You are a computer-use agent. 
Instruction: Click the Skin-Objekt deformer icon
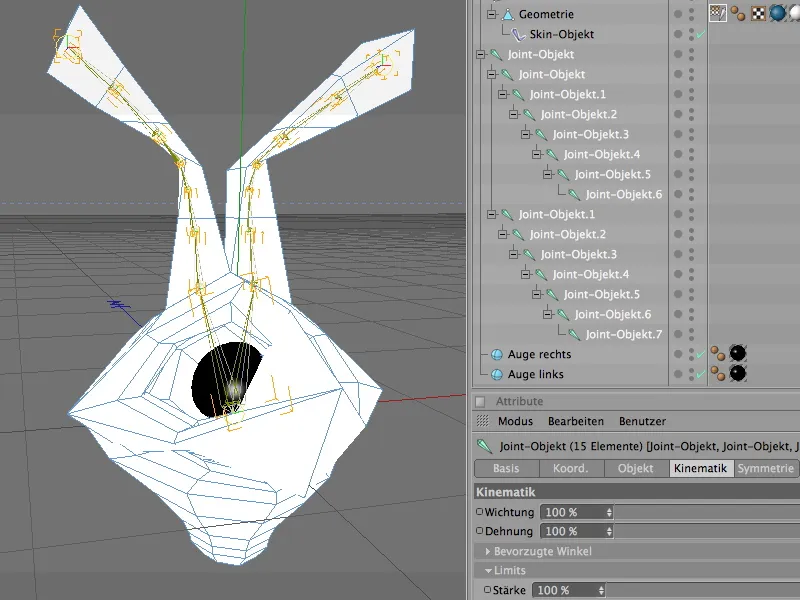tap(518, 34)
